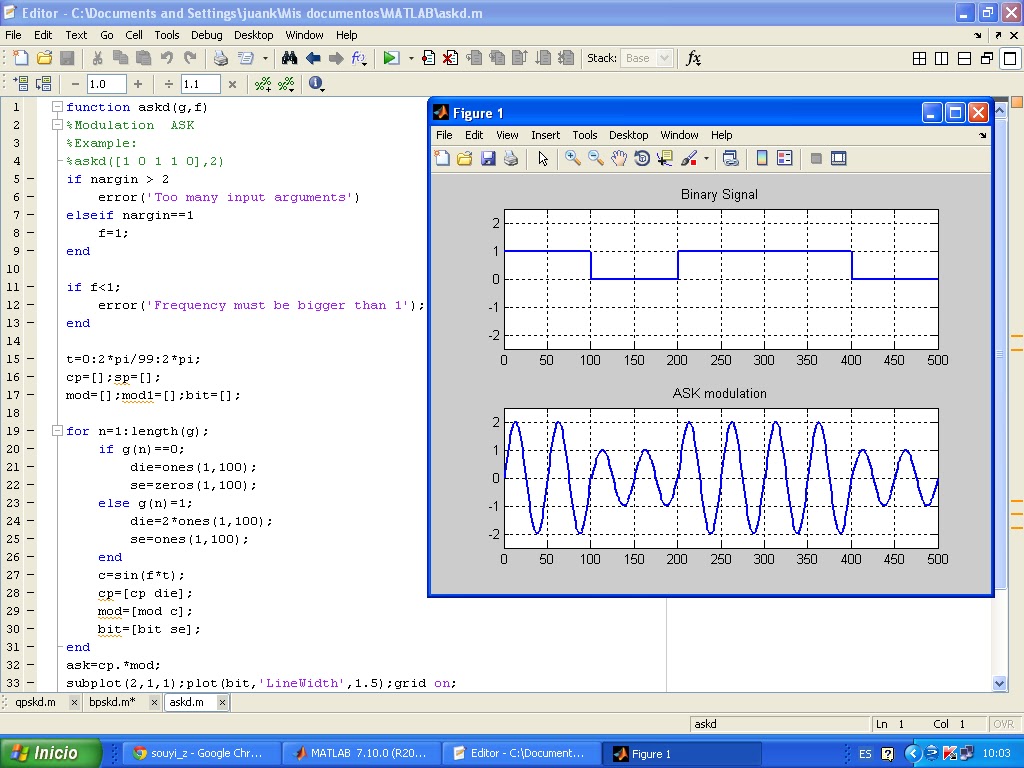This screenshot has width=1024, height=768.
Task: Open the Cell menu in Editor
Action: (x=134, y=35)
